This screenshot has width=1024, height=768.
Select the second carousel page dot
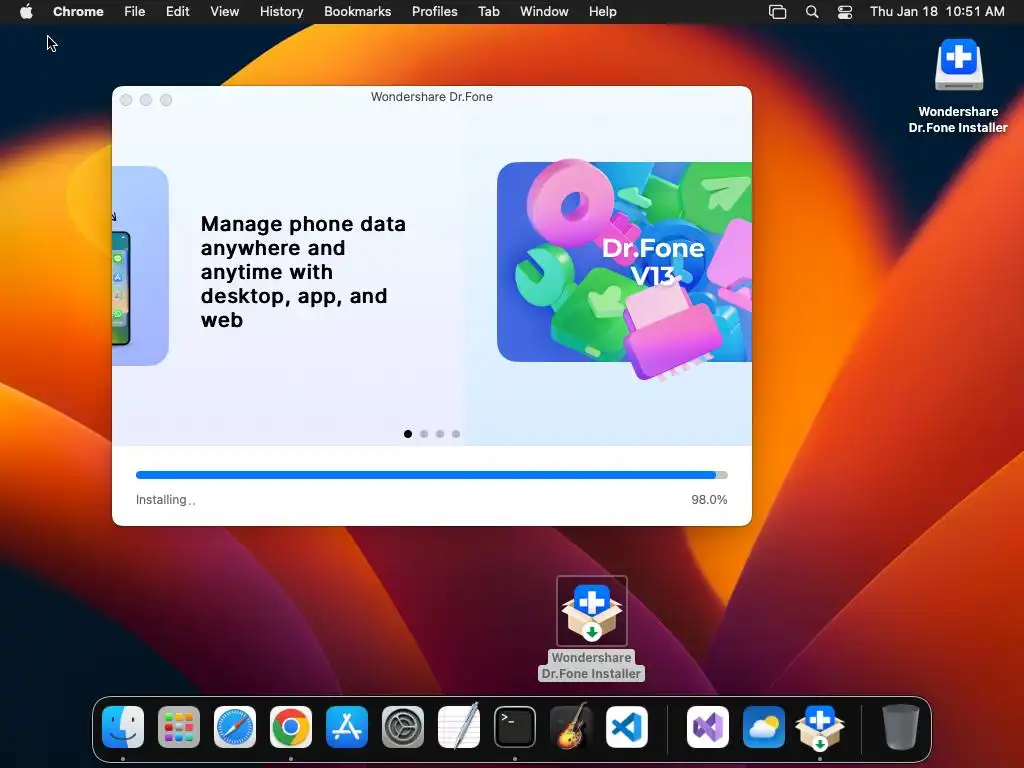(424, 434)
